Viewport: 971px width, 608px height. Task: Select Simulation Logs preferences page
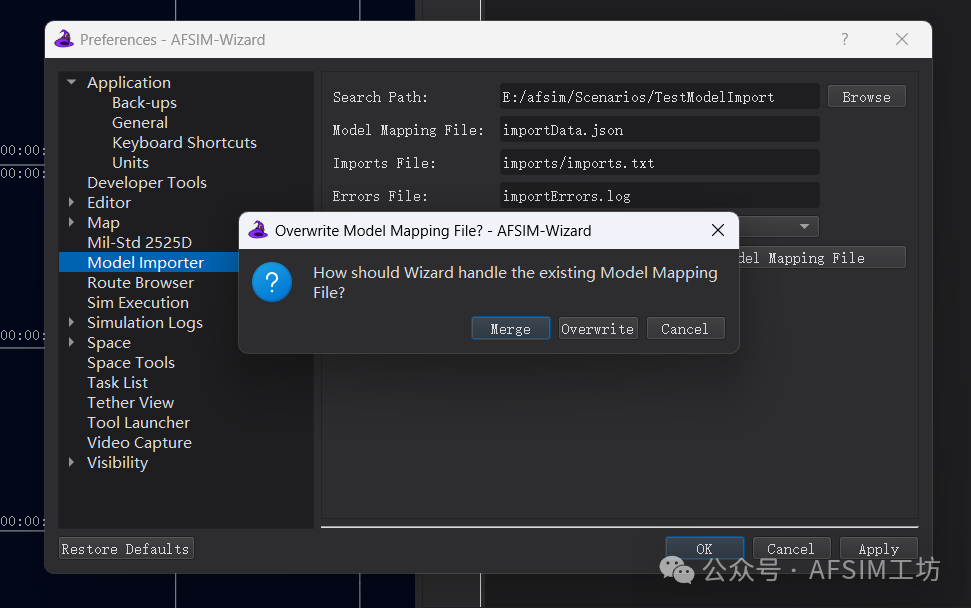pos(145,322)
